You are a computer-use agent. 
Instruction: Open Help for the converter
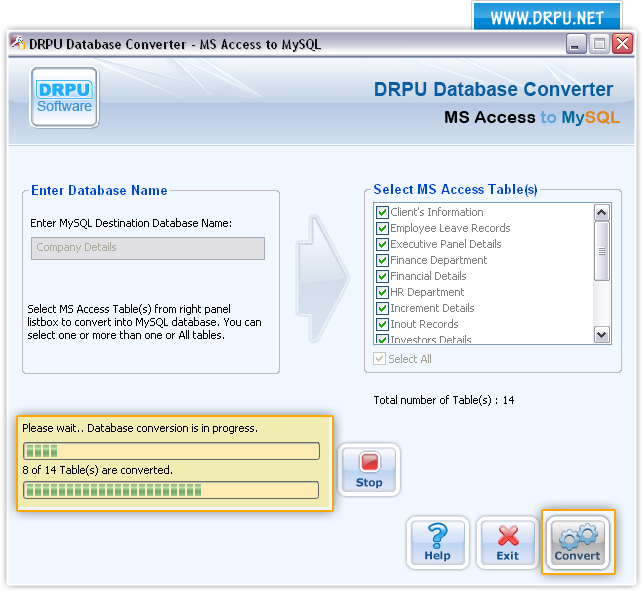[438, 542]
